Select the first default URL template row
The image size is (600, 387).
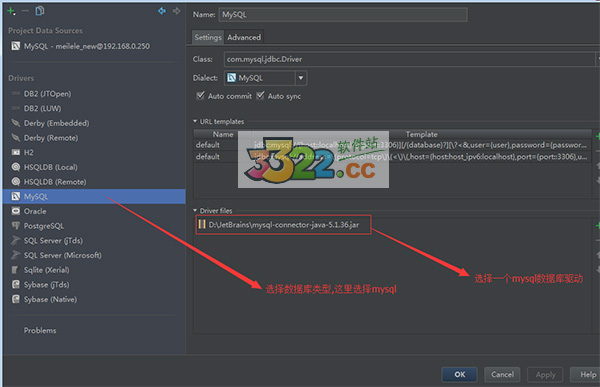pyautogui.click(x=392, y=145)
